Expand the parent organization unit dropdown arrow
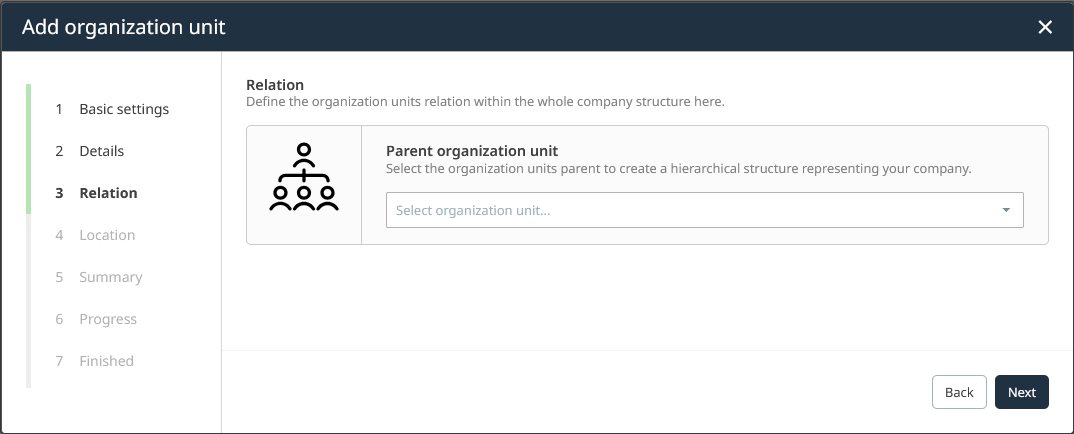The height and width of the screenshot is (434, 1074). [x=1005, y=210]
